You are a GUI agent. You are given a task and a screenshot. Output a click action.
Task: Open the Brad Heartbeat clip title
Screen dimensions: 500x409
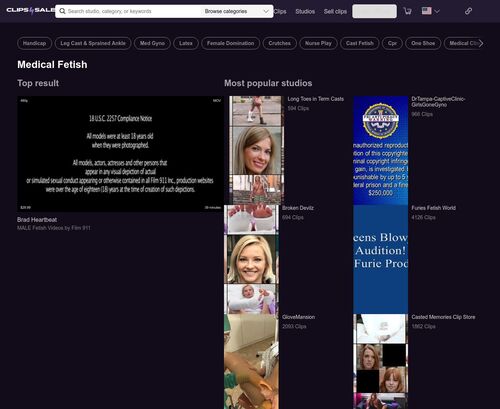click(37, 220)
